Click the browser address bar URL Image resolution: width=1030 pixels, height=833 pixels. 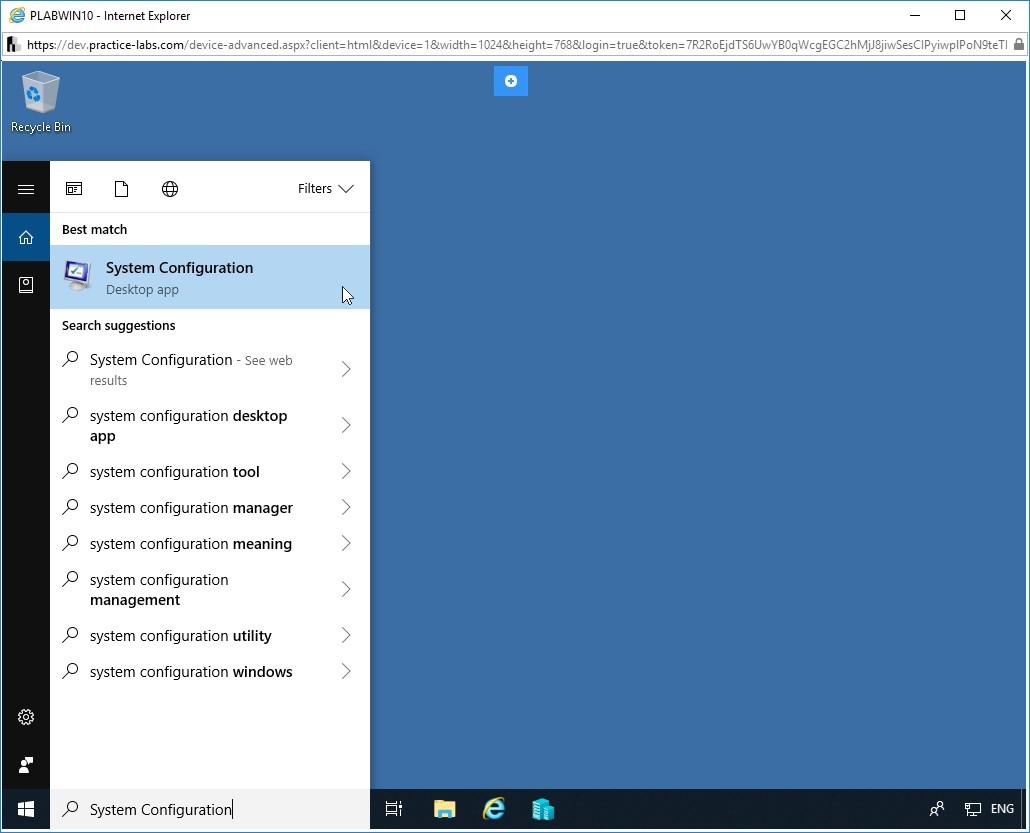pos(517,45)
